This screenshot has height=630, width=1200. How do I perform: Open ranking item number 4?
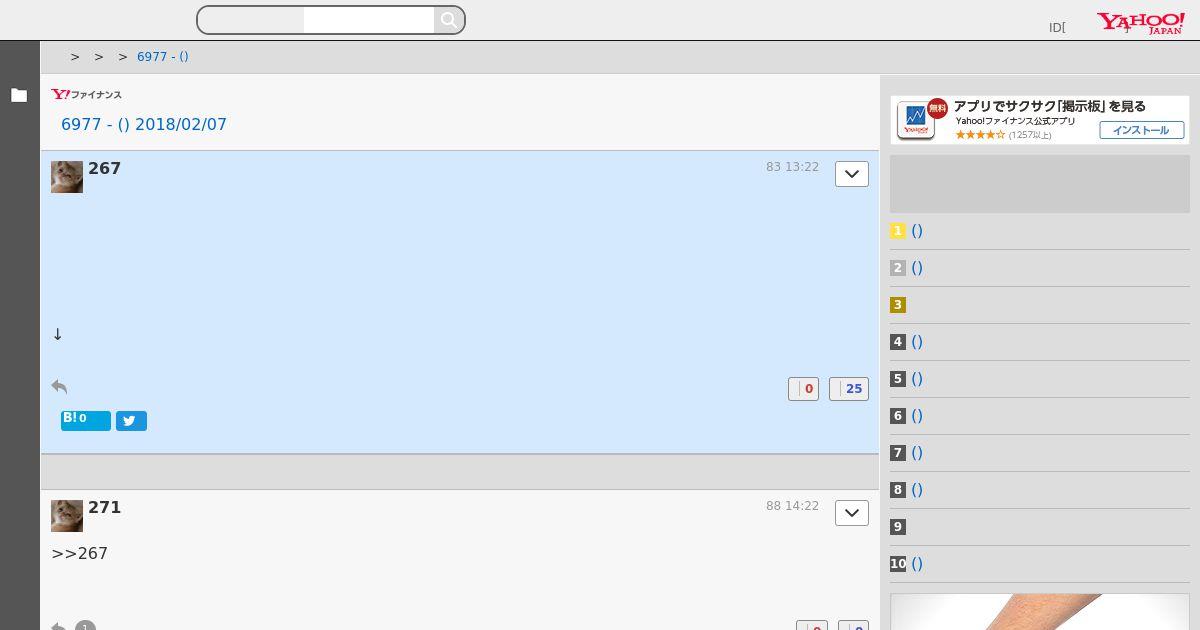[917, 342]
